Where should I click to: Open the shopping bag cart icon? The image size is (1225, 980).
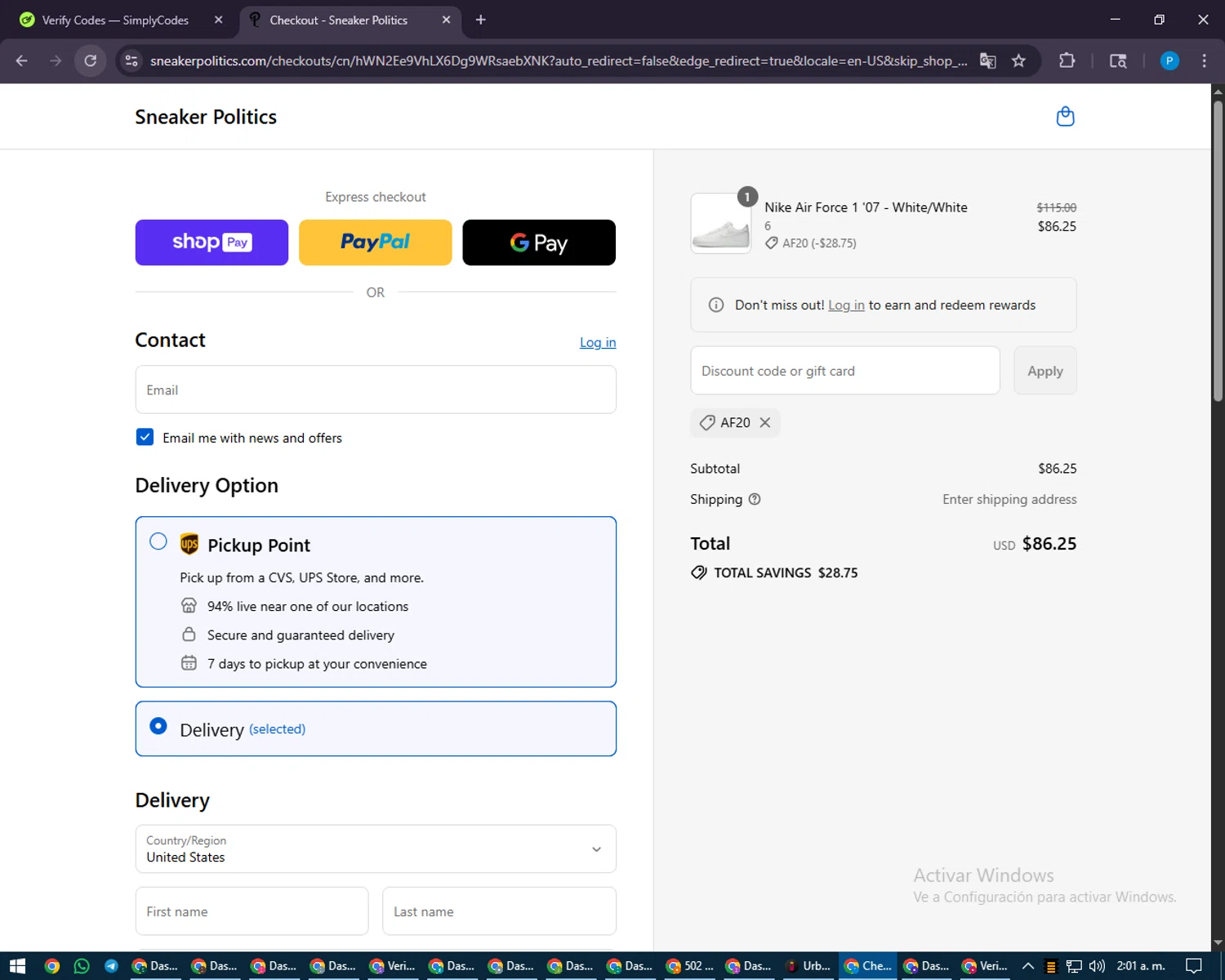[x=1065, y=117]
